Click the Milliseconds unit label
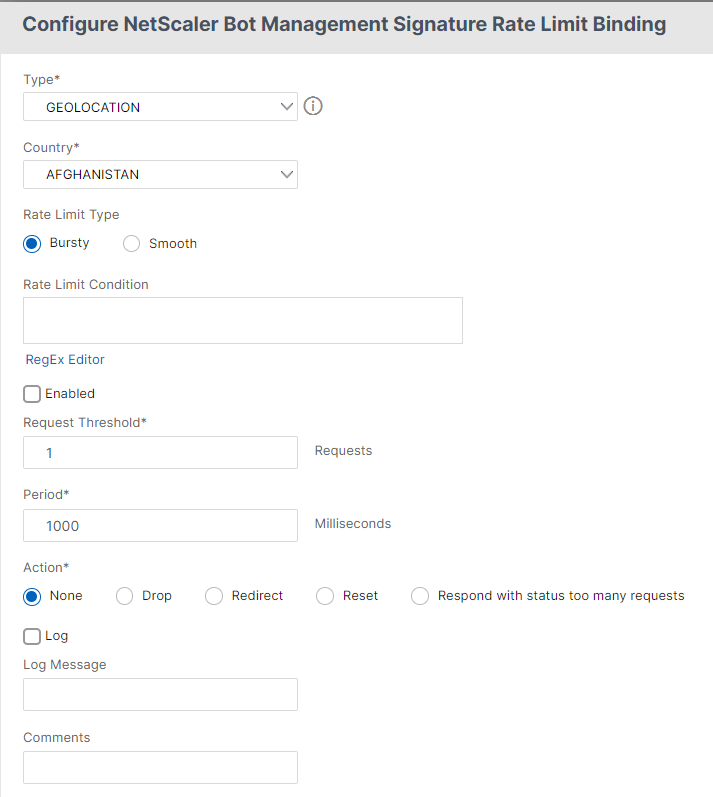713x797 pixels. [x=353, y=524]
